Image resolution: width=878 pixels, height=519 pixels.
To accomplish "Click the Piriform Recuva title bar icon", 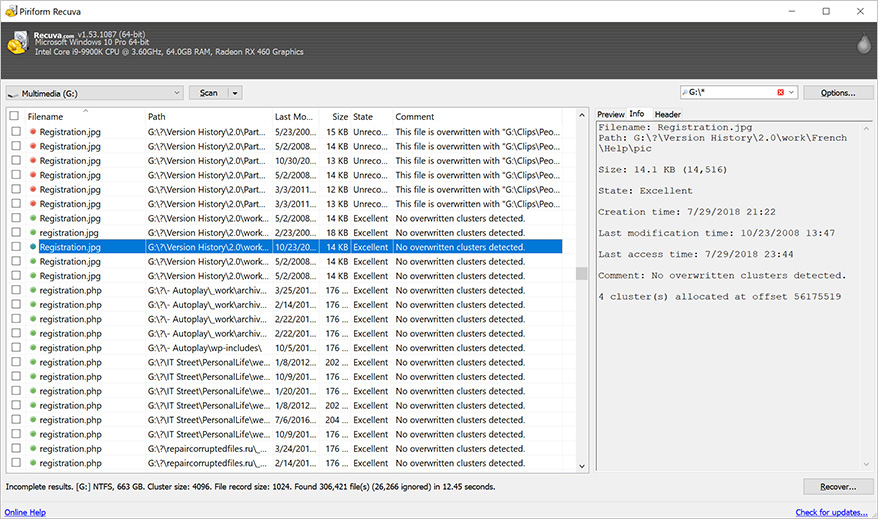I will pos(11,11).
